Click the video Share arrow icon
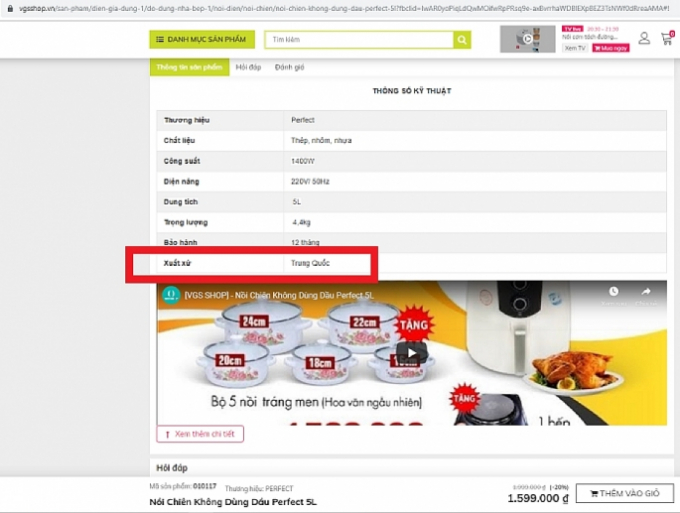Image resolution: width=680 pixels, height=513 pixels. coord(646,293)
